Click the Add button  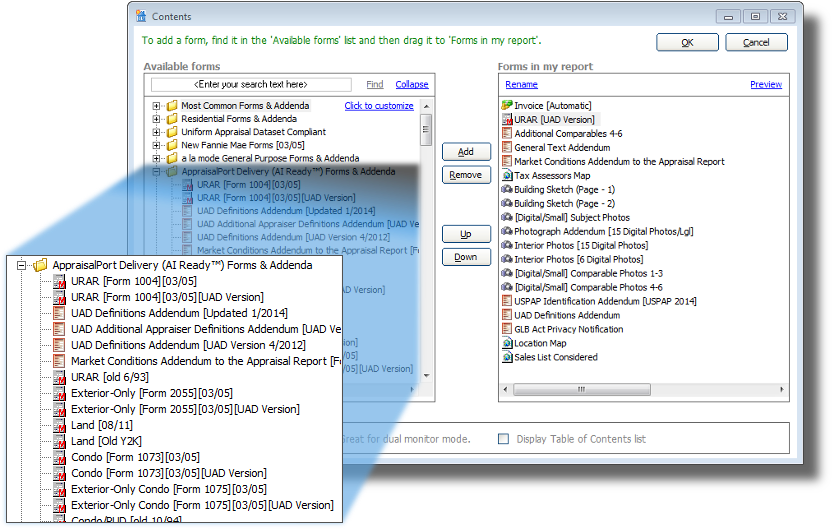coord(466,152)
